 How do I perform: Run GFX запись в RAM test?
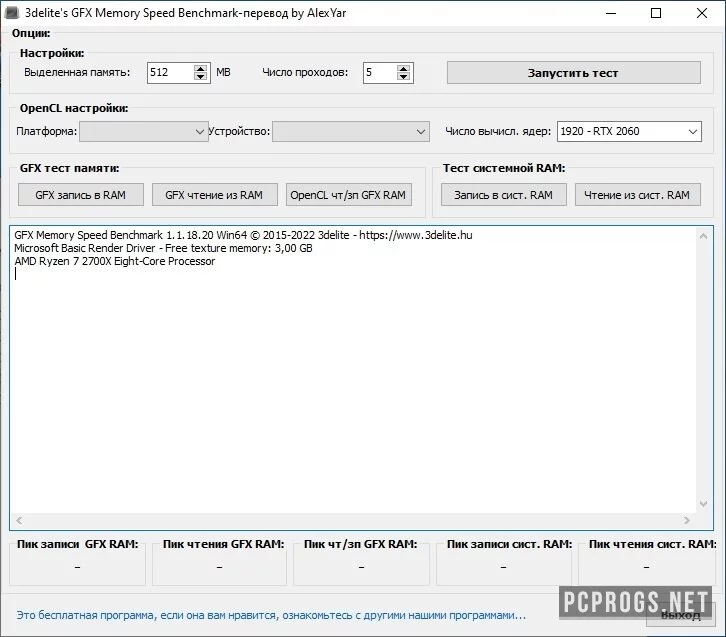tap(81, 195)
